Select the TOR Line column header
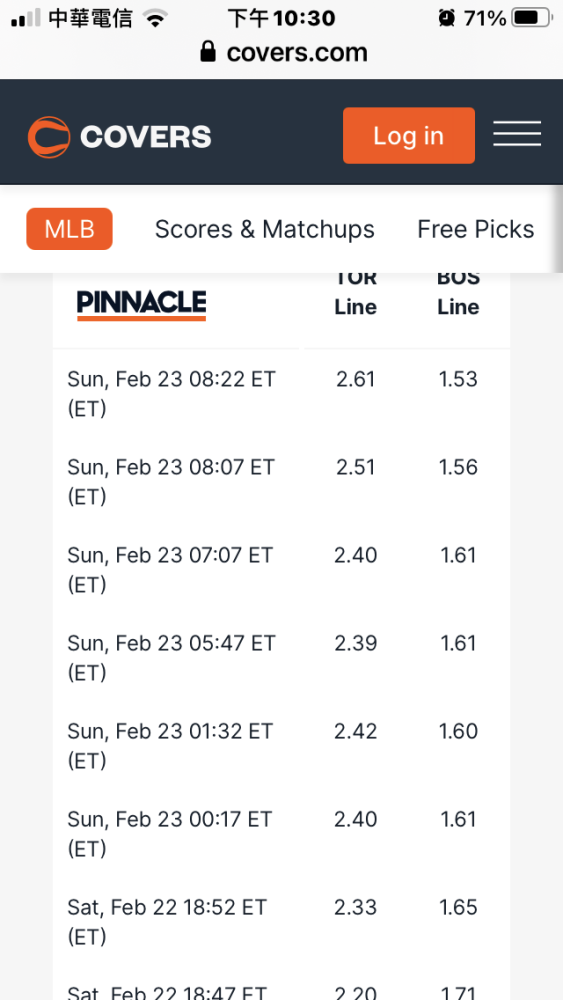Screen dimensions: 563x1000 (x=356, y=293)
